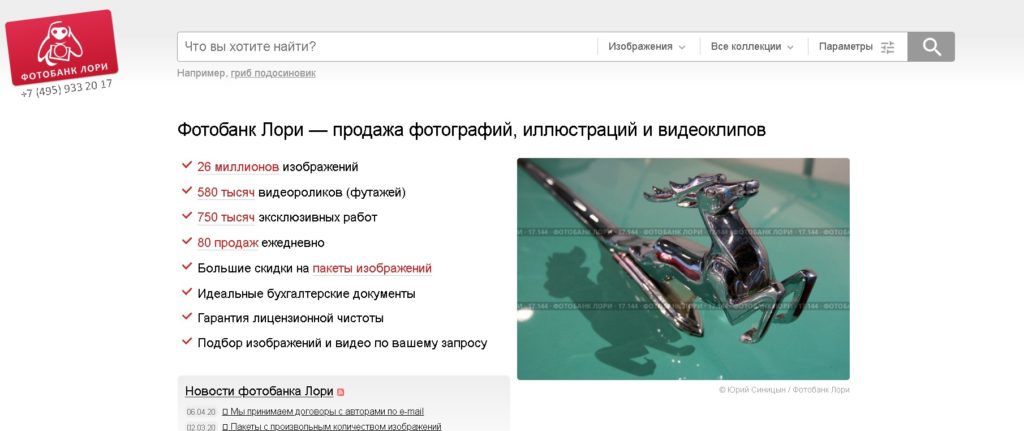Image resolution: width=1024 pixels, height=431 pixels.
Task: Follow the '26 миллионов' link
Action: pyautogui.click(x=238, y=167)
